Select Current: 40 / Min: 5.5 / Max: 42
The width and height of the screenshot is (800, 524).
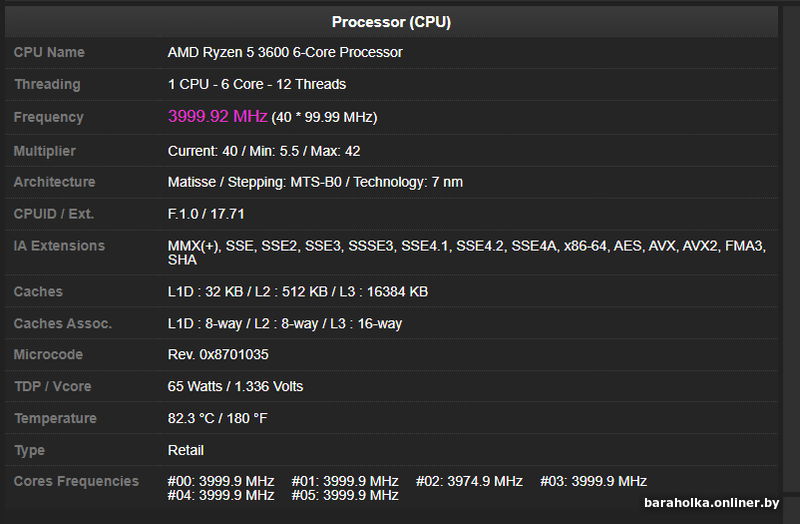(x=264, y=151)
